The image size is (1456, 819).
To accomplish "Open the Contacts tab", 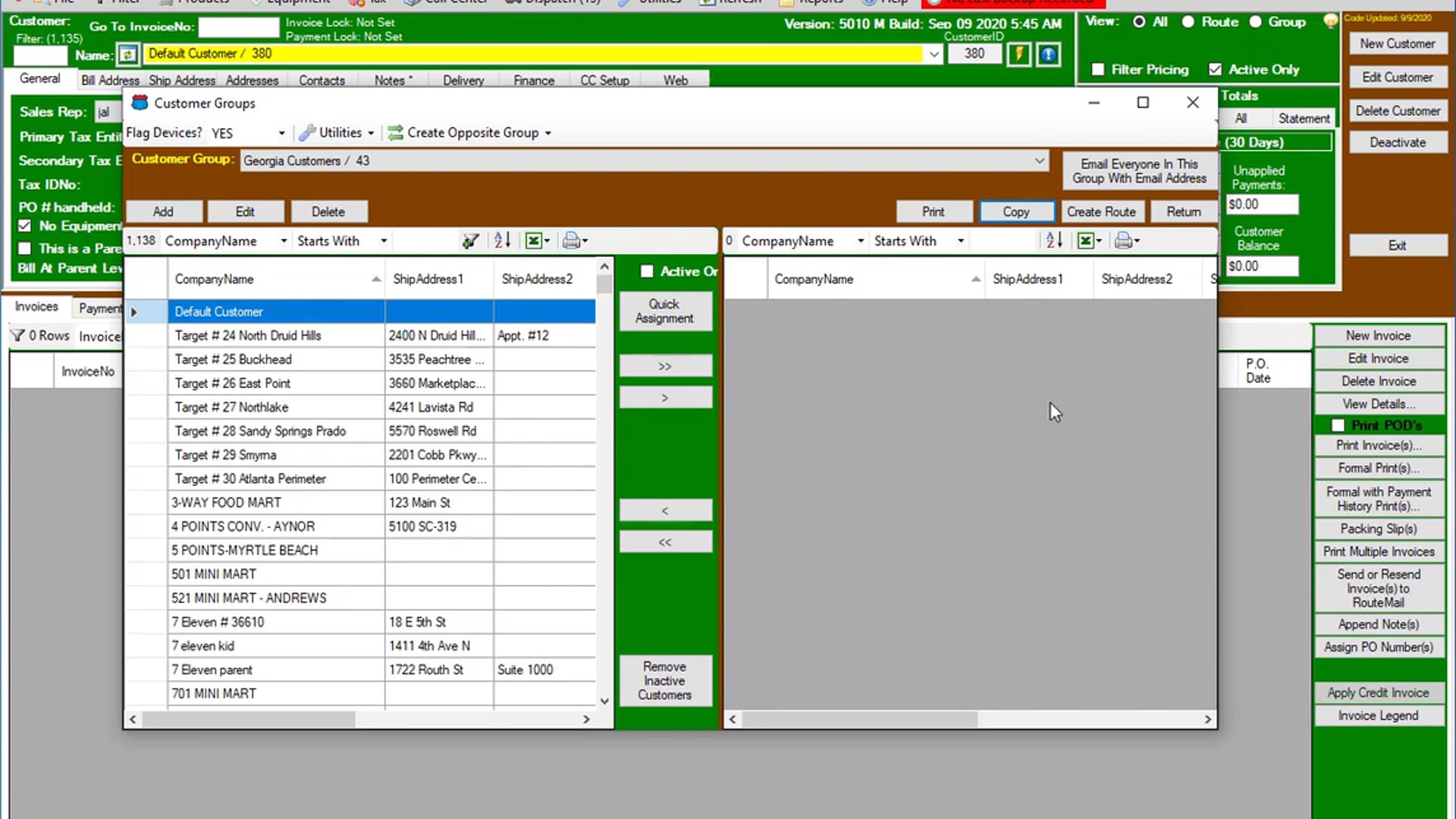I will (x=322, y=80).
